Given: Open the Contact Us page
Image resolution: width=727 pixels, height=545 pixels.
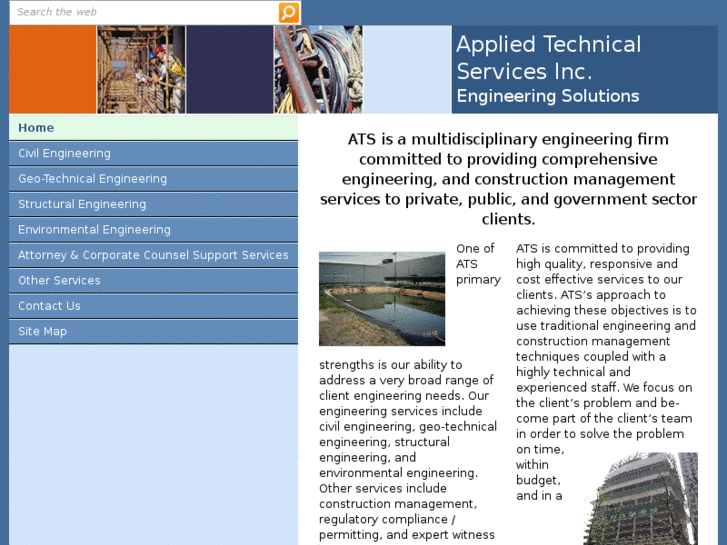Looking at the screenshot, I should 153,306.
